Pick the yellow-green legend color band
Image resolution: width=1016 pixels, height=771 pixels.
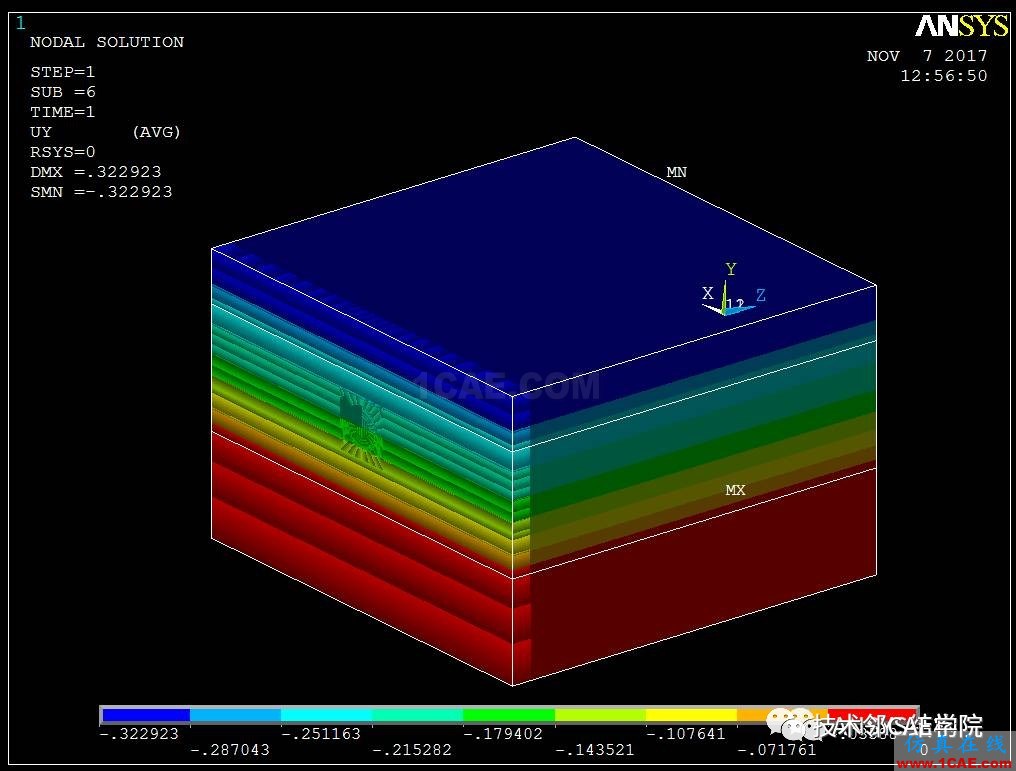pos(601,715)
